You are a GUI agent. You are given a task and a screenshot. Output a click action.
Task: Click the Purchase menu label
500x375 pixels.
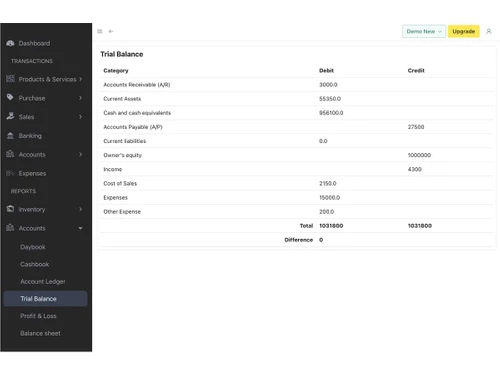point(32,98)
